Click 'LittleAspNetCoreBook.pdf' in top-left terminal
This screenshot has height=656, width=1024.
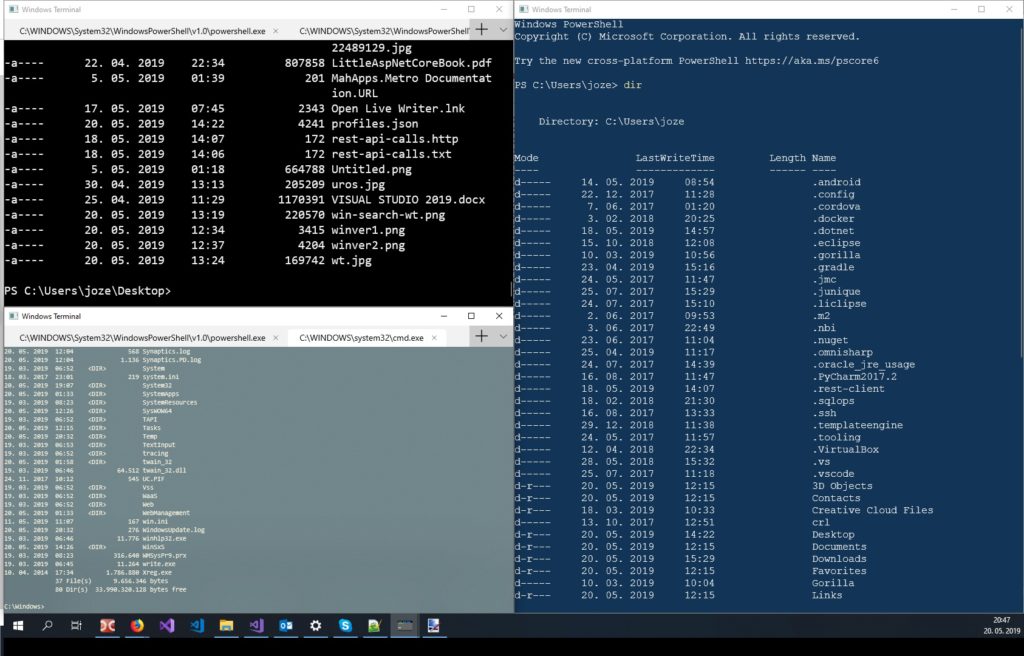click(x=411, y=63)
